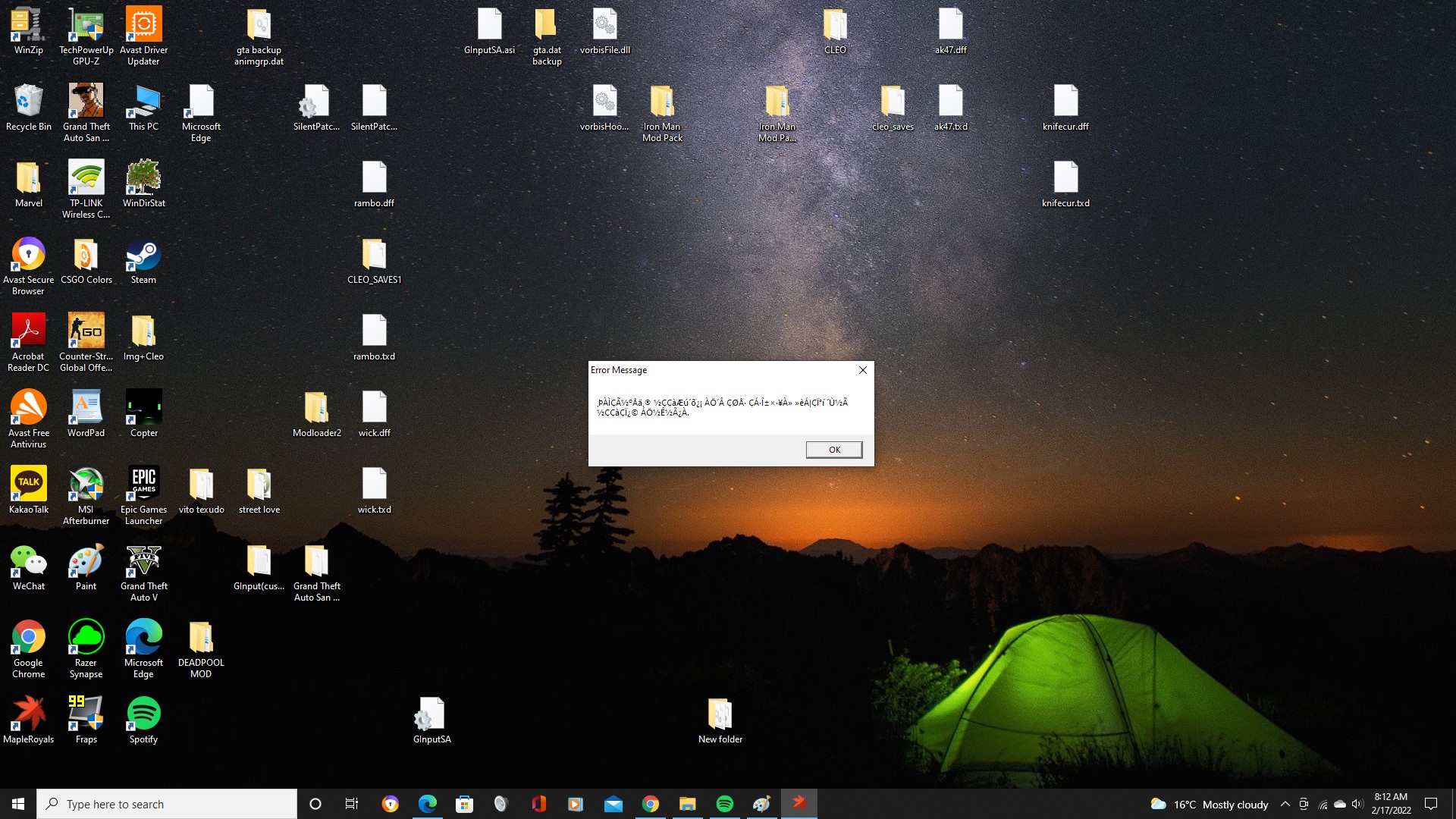The height and width of the screenshot is (819, 1456).
Task: Open the Windows Start menu
Action: point(18,804)
